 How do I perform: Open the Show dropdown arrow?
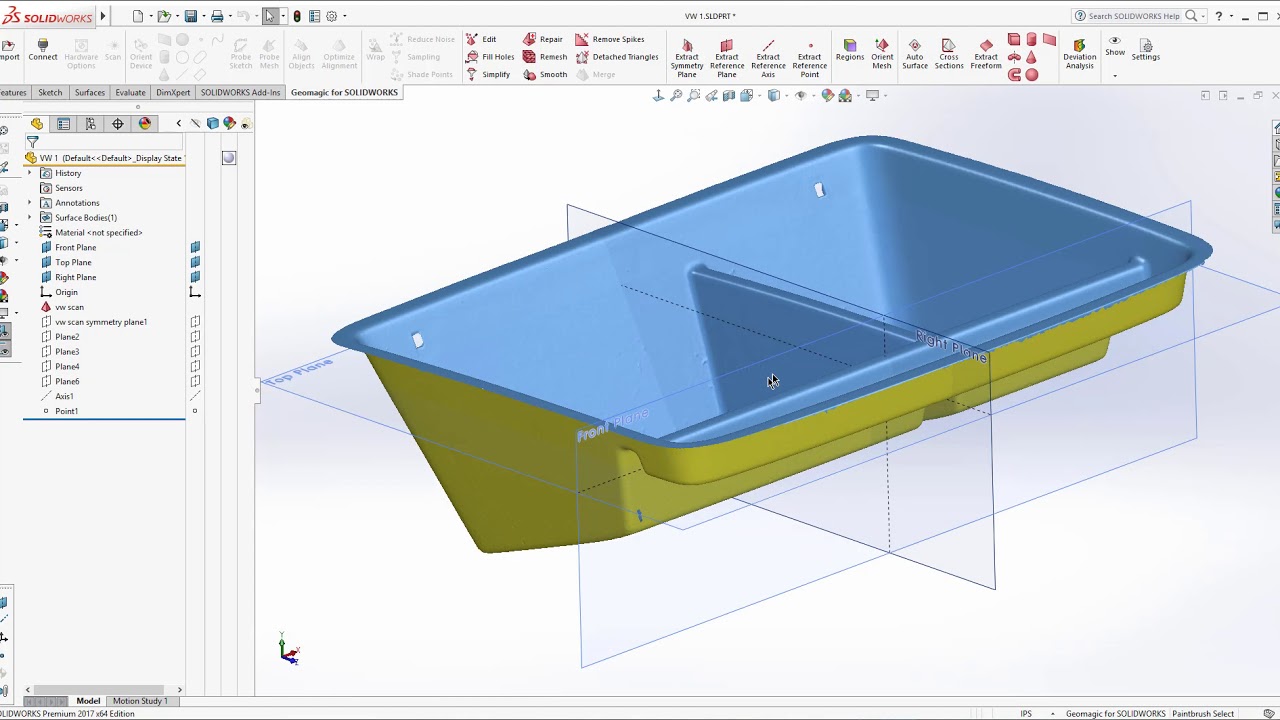tap(1115, 76)
